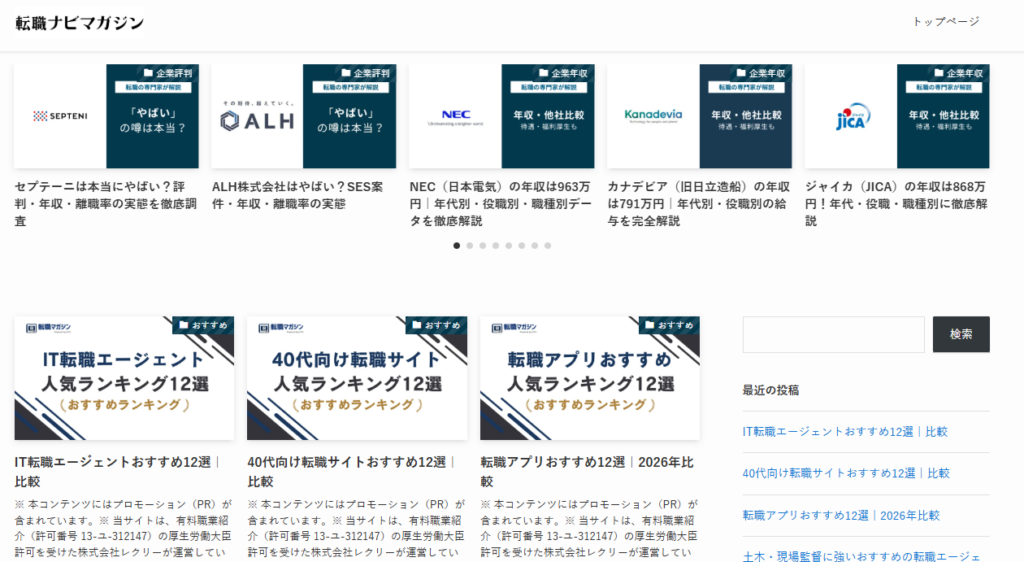Open the NEC salary article thumbnail

(x=502, y=116)
